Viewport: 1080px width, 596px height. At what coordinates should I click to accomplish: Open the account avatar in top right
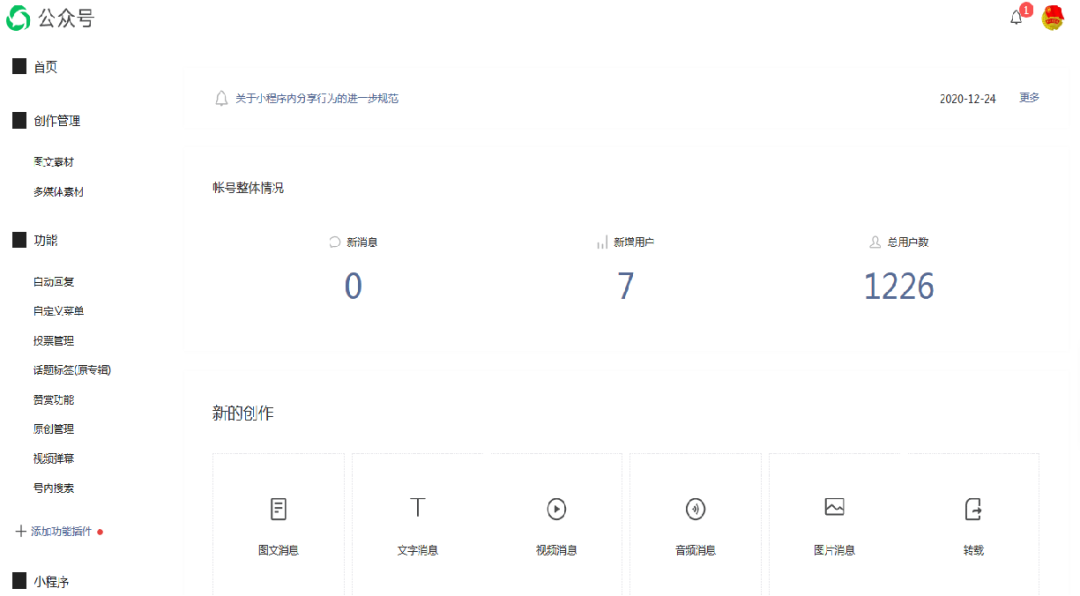1052,17
